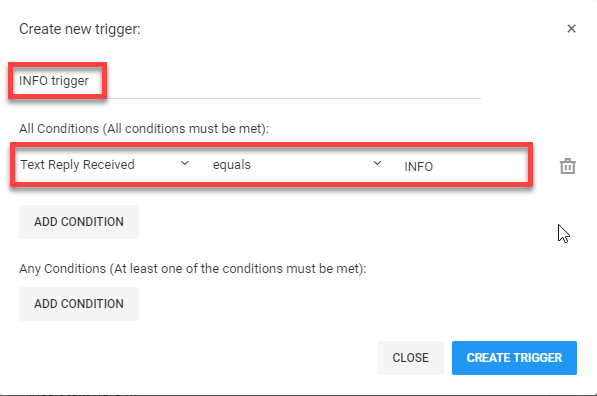Expand the Text Reply Received chevron arrow
The image size is (597, 396).
click(x=185, y=163)
